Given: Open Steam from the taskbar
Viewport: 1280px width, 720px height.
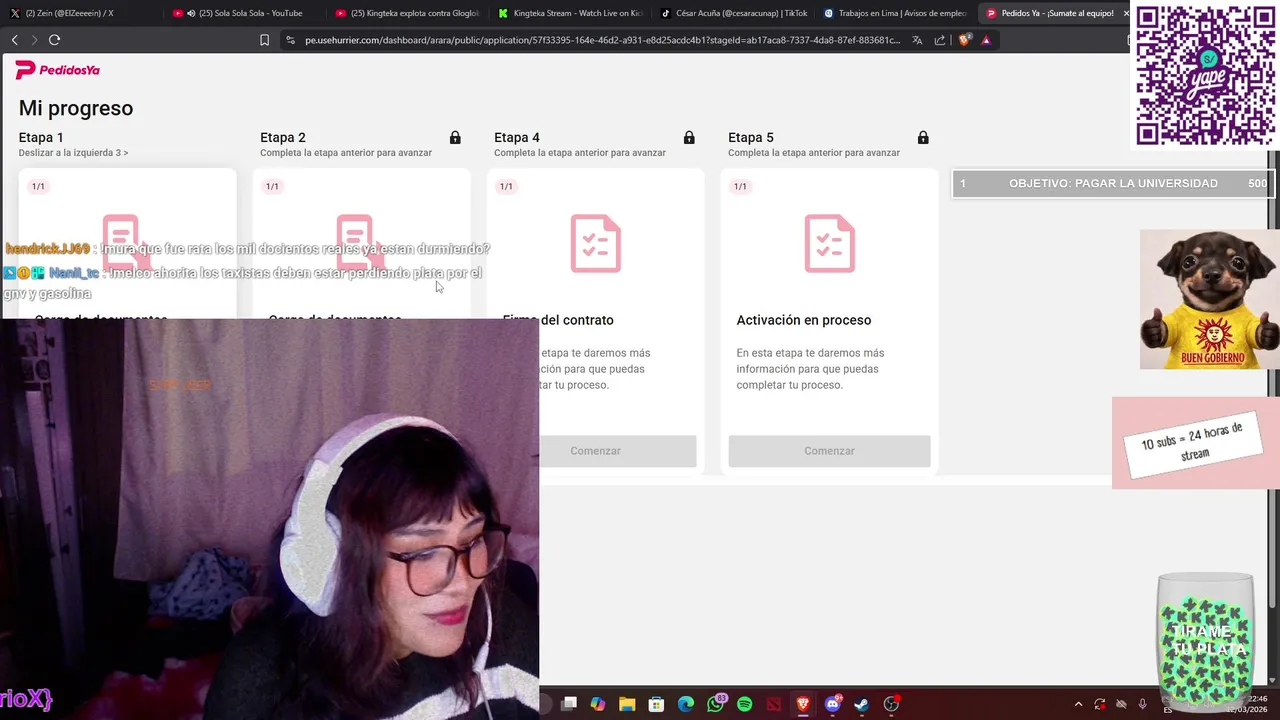Looking at the screenshot, I should (861, 704).
